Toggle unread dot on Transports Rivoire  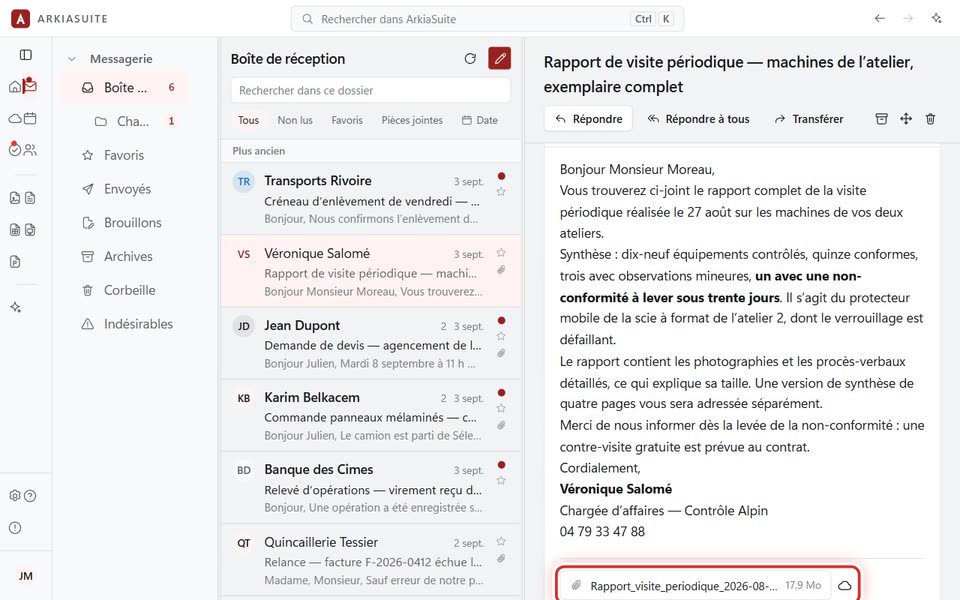coord(501,176)
